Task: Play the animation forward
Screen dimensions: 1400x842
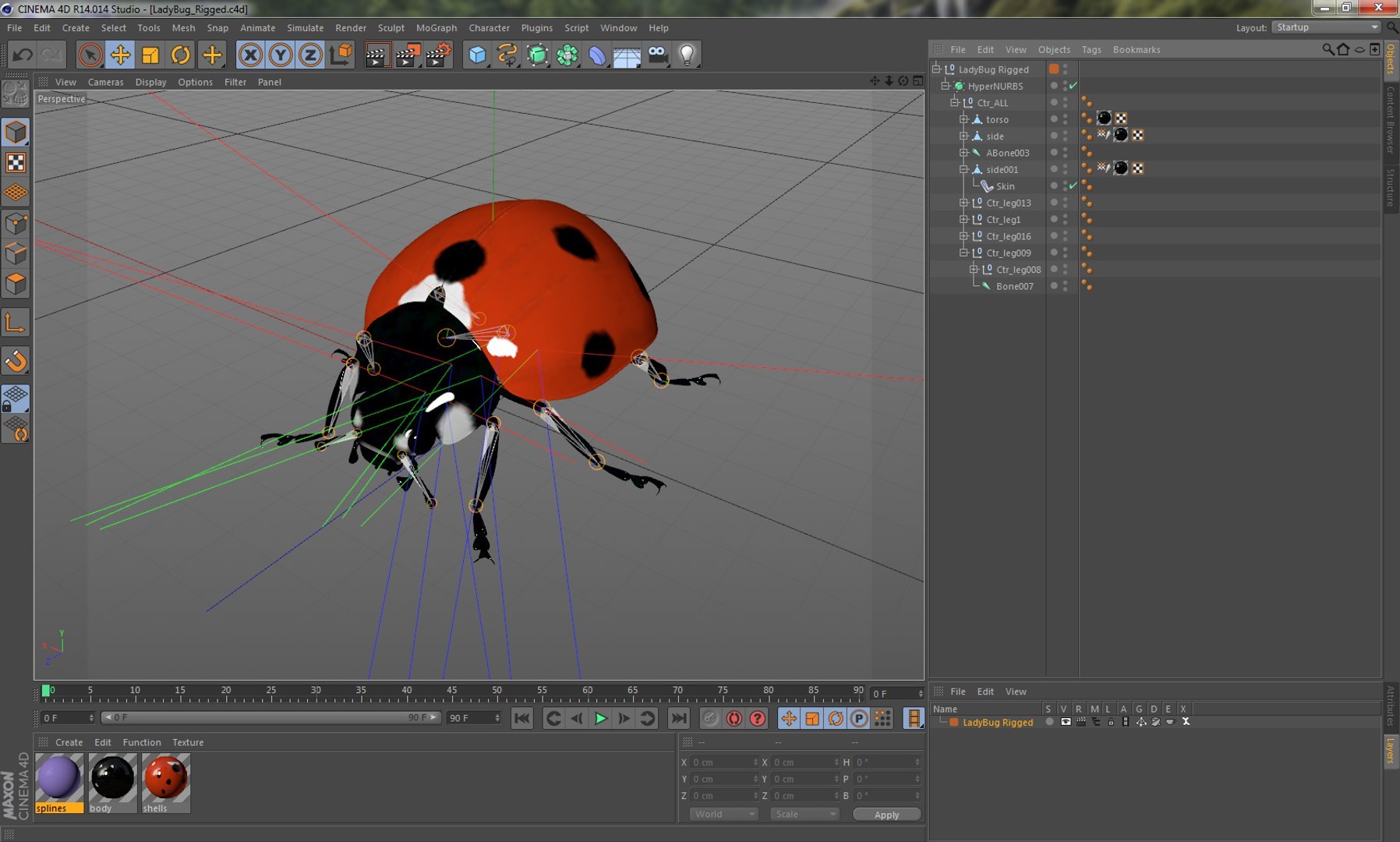Action: click(600, 719)
